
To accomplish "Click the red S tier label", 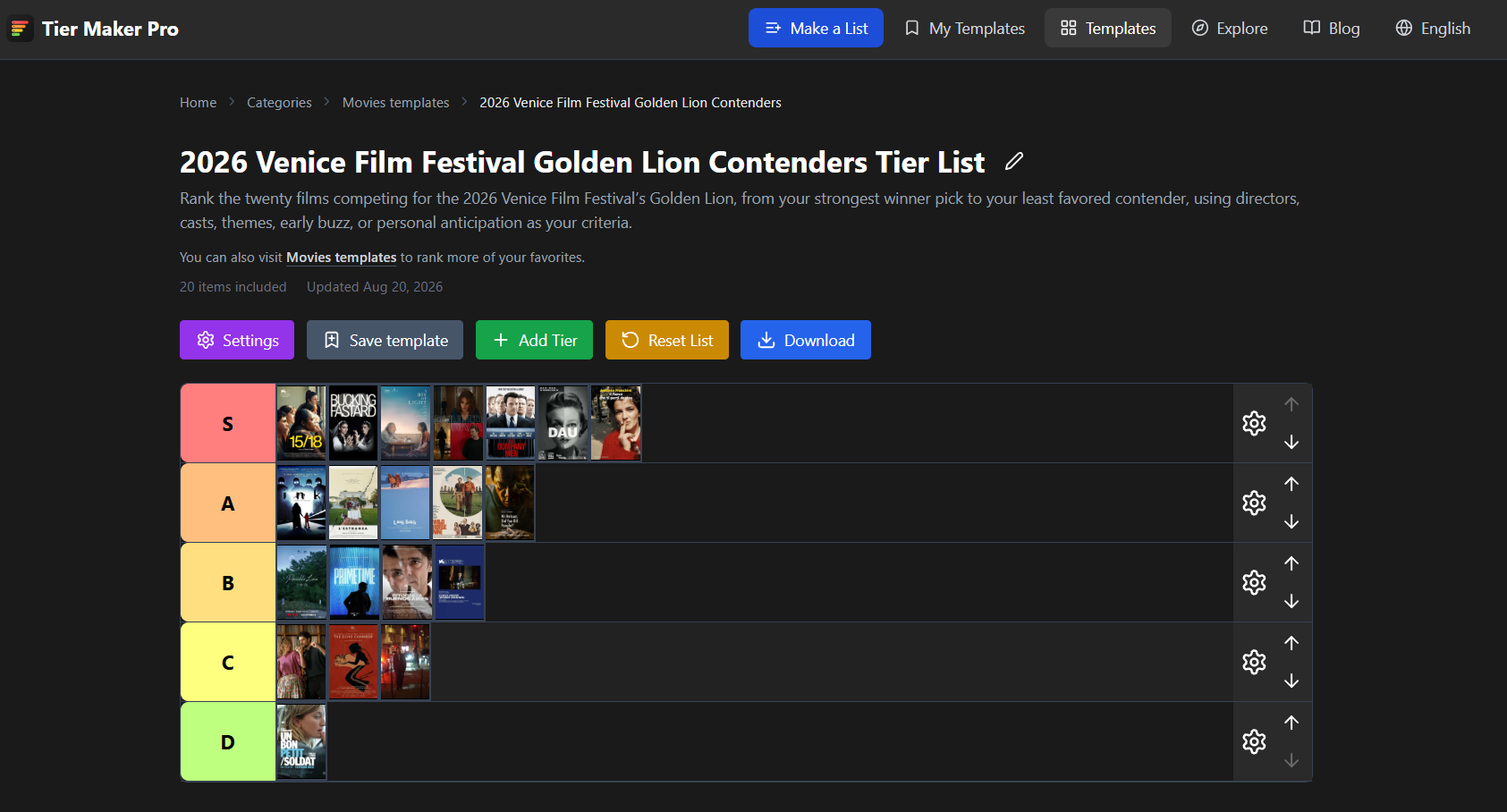I will coord(228,423).
